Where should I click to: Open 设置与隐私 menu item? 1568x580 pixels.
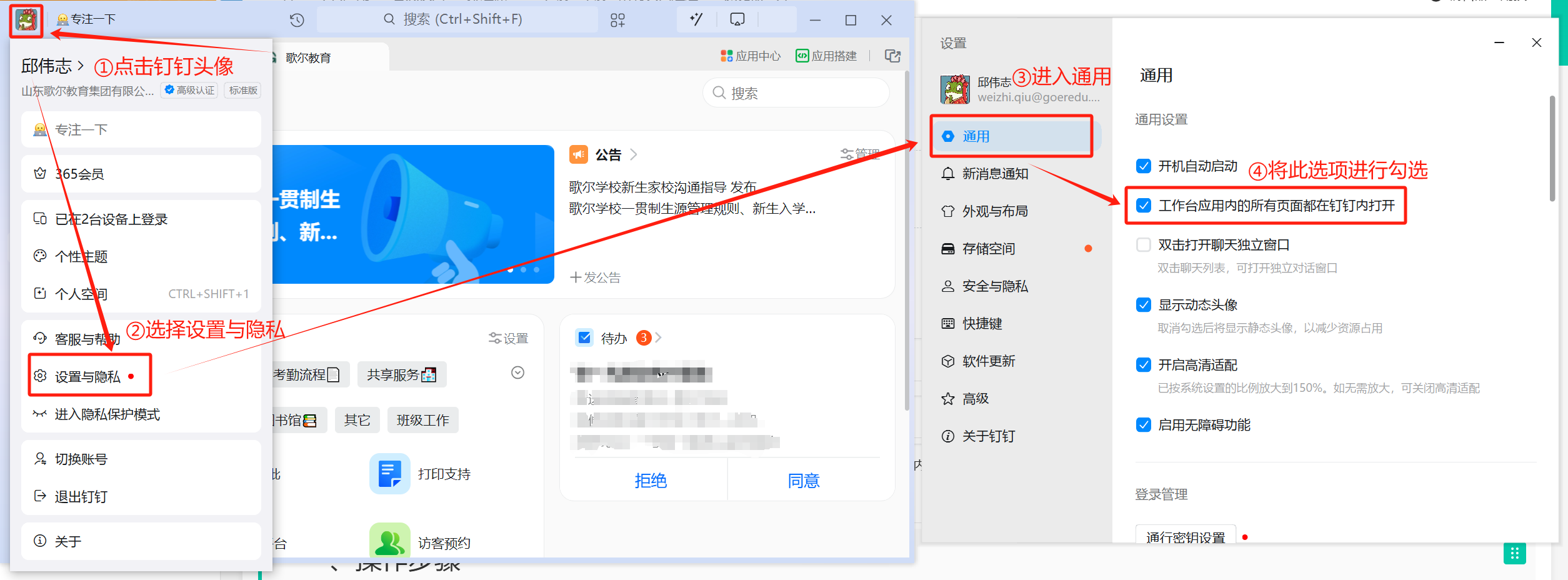tap(141, 376)
